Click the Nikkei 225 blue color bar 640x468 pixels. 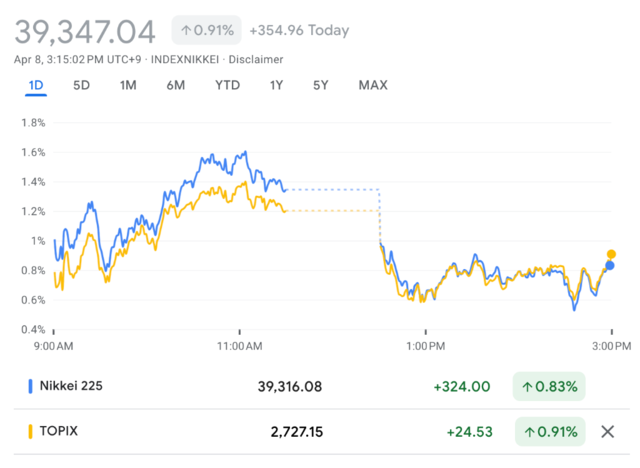pos(31,386)
